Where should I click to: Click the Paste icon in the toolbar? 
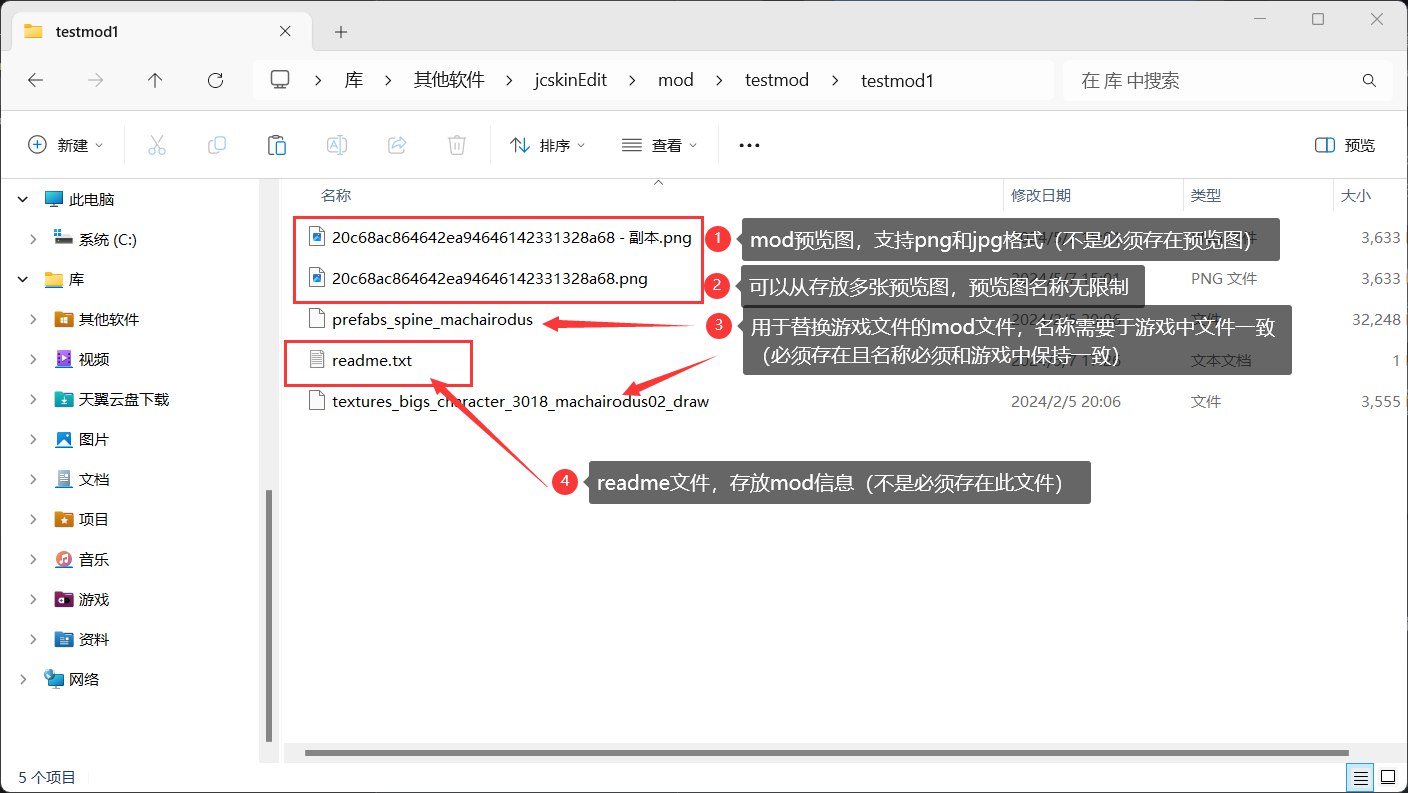(x=276, y=144)
